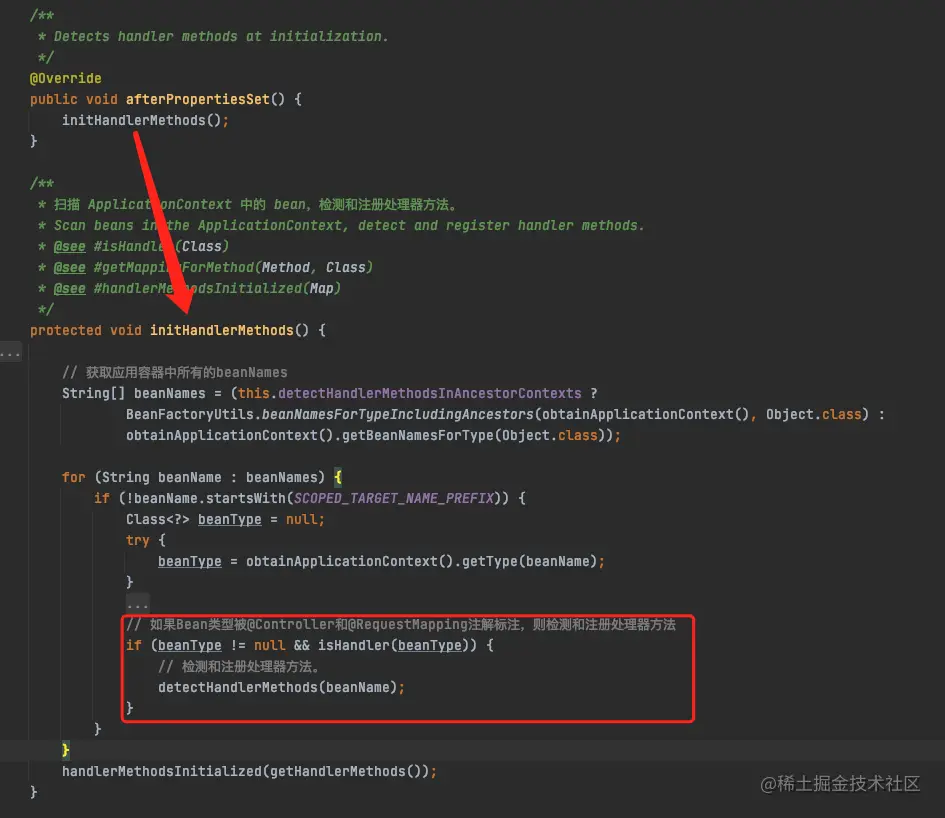Click the comment starting "如果Bean类型被@Controller"
Screen dimensions: 945x818
click(401, 624)
